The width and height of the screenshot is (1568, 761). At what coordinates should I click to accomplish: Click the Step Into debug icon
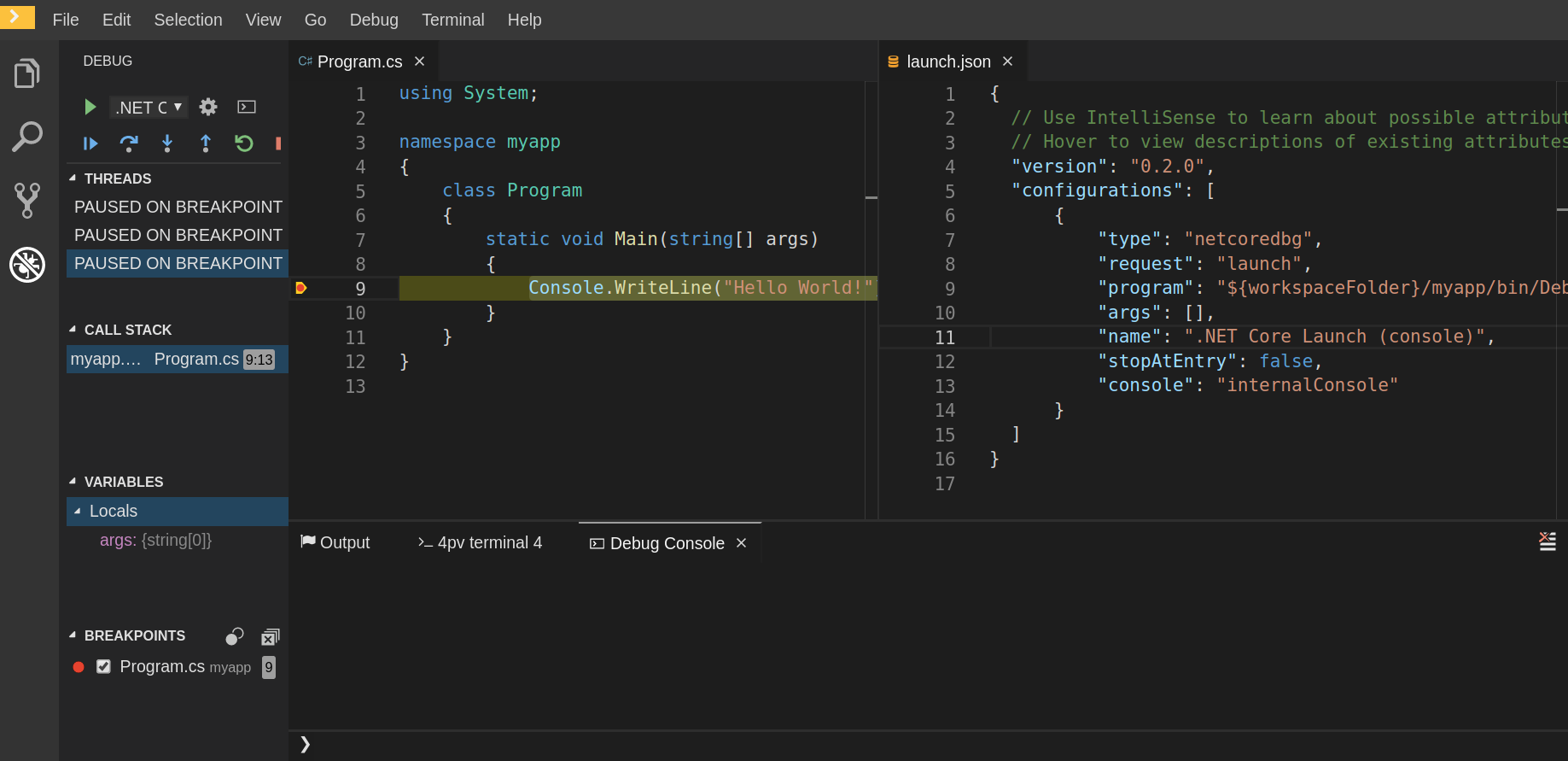click(167, 143)
